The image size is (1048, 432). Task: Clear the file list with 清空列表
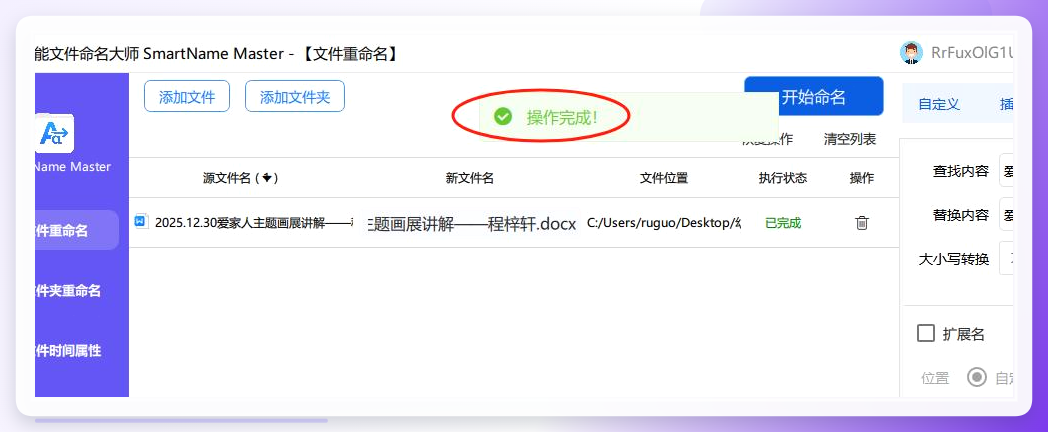(x=849, y=139)
